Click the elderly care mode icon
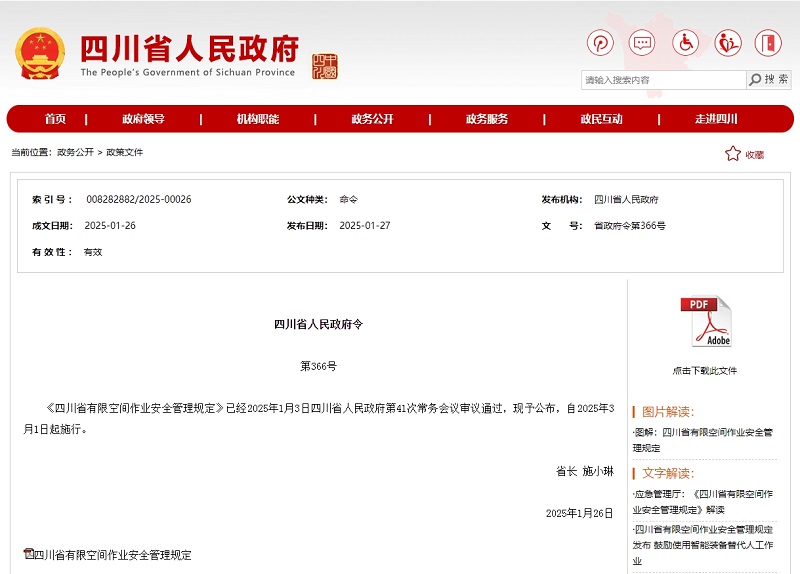The image size is (800, 574). tap(727, 44)
